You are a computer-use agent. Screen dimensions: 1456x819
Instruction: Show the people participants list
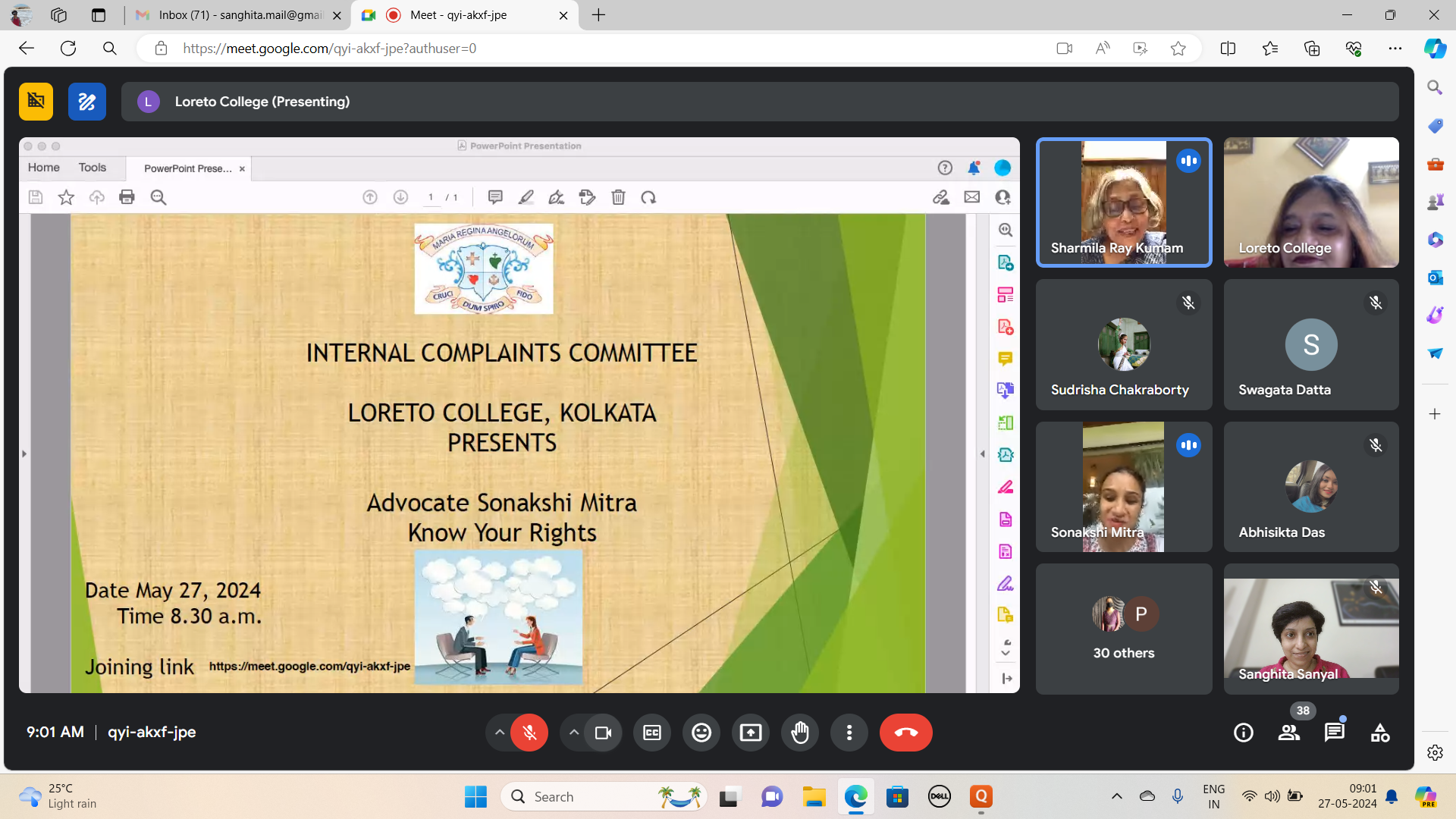[x=1288, y=733]
